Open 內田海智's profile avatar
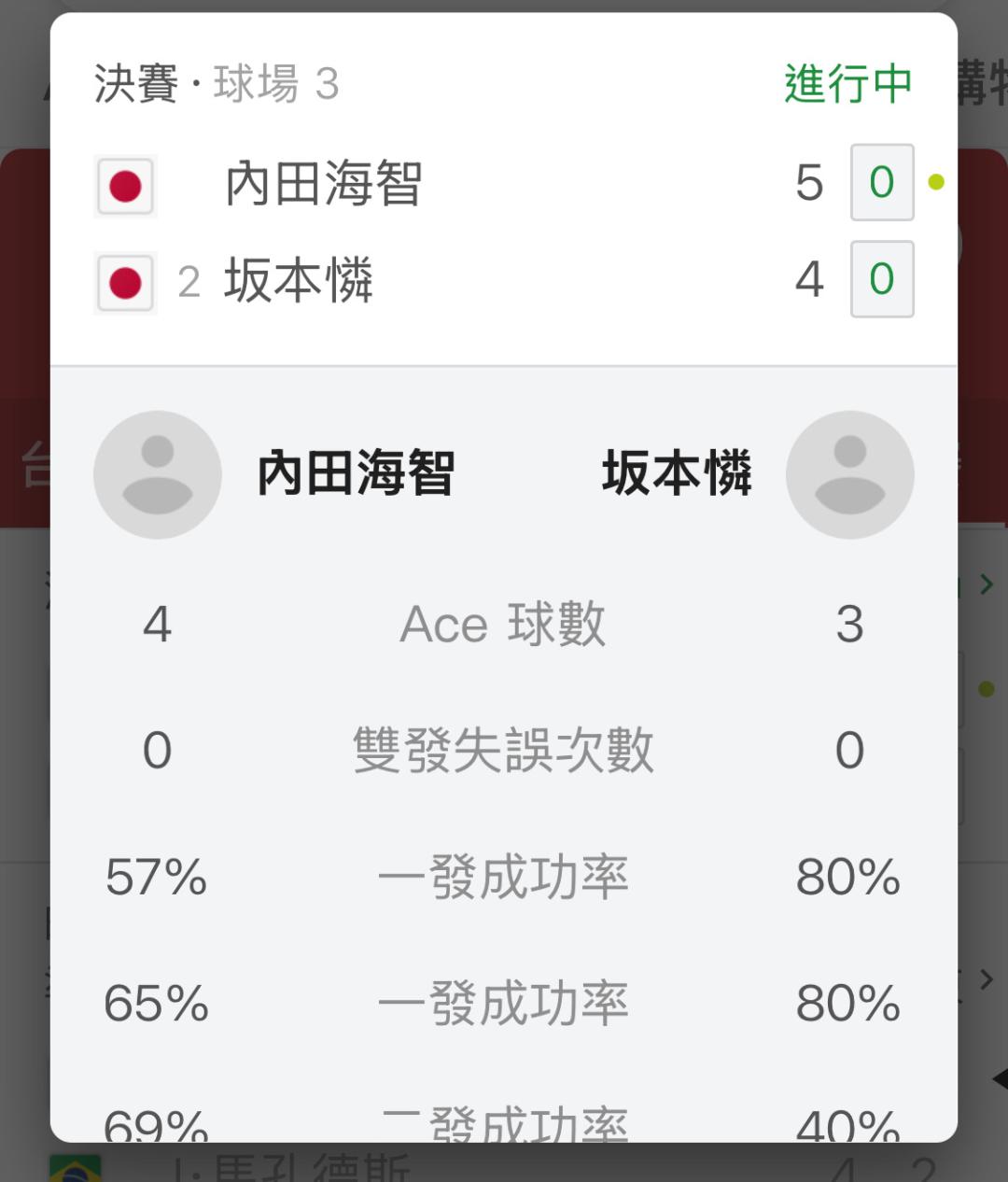Screen dimensions: 1008x1182 click(157, 474)
